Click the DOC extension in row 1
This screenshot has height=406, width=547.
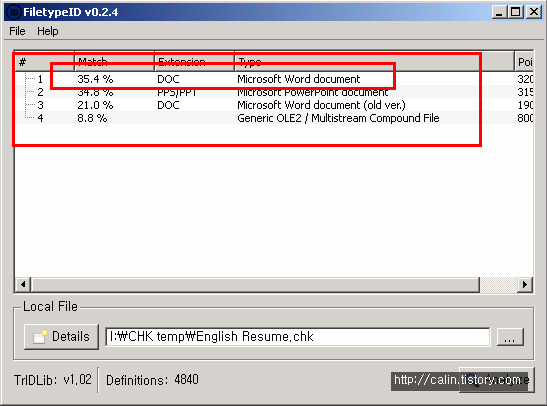[168, 79]
